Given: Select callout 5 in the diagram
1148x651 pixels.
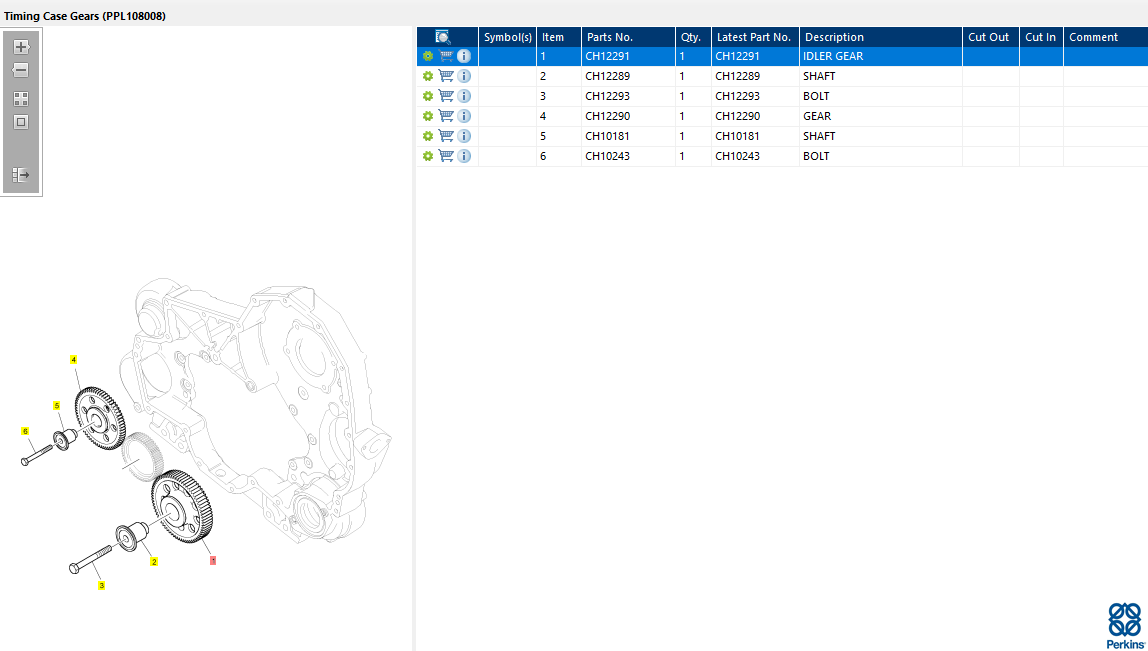Looking at the screenshot, I should [x=56, y=405].
